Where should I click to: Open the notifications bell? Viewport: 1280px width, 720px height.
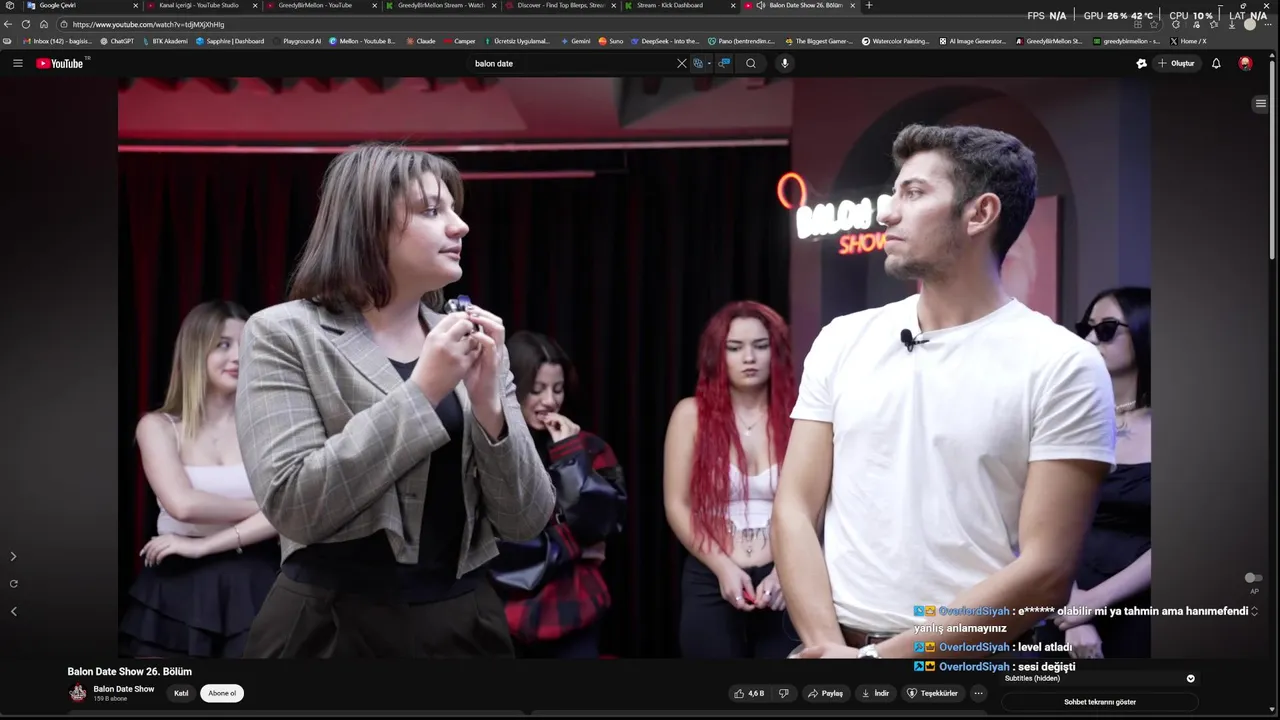point(1216,63)
